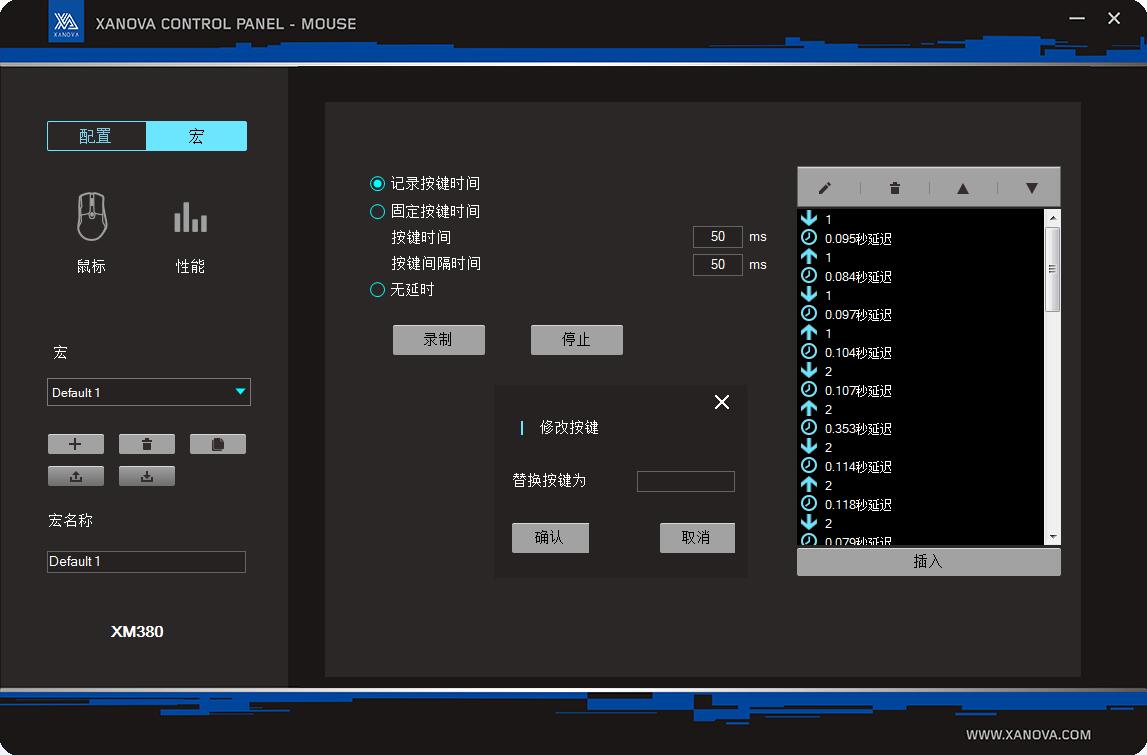Viewport: 1147px width, 755px height.
Task: Click the copy macro icon
Action: [217, 444]
